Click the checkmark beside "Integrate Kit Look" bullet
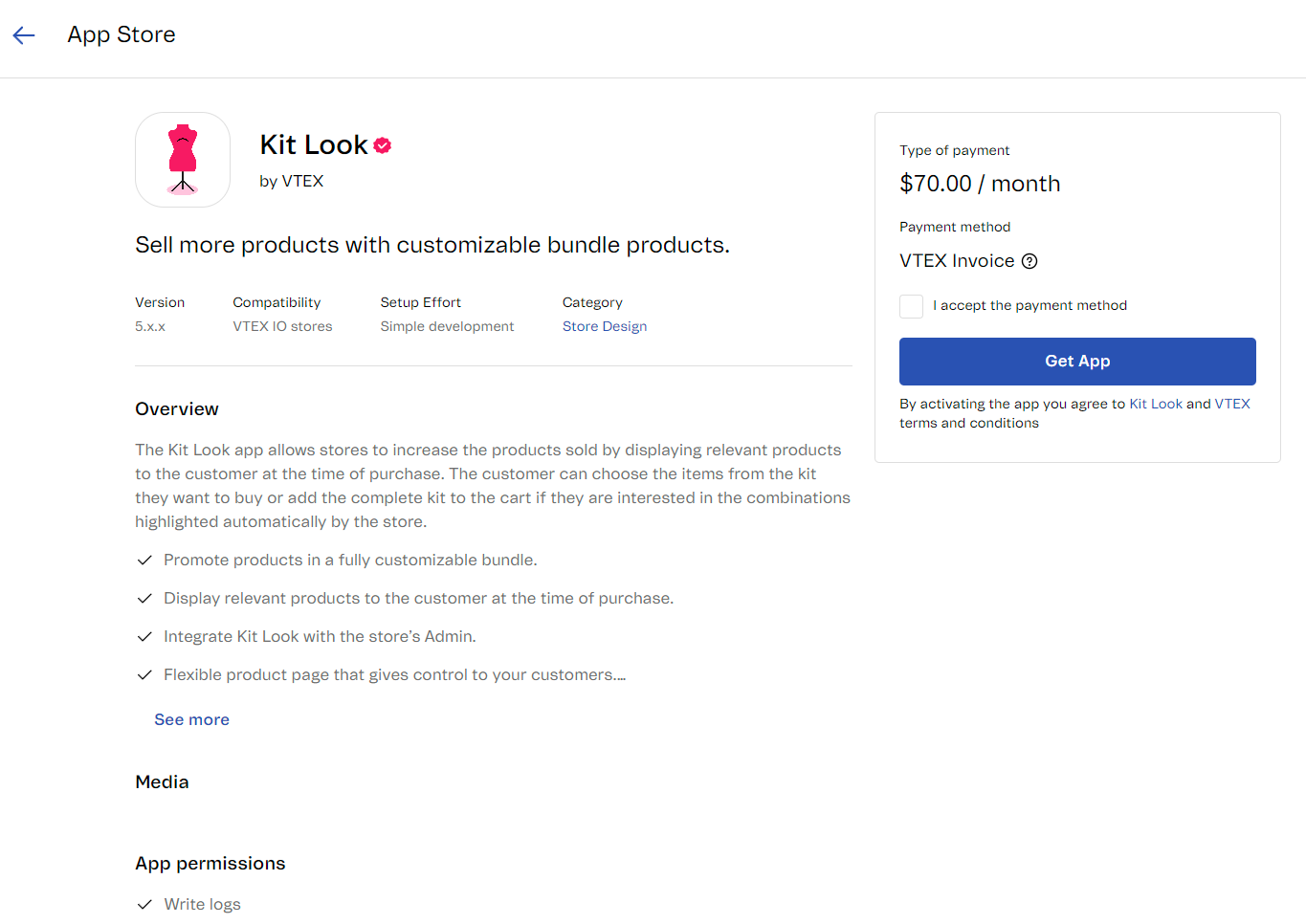This screenshot has height=924, width=1306. (144, 637)
